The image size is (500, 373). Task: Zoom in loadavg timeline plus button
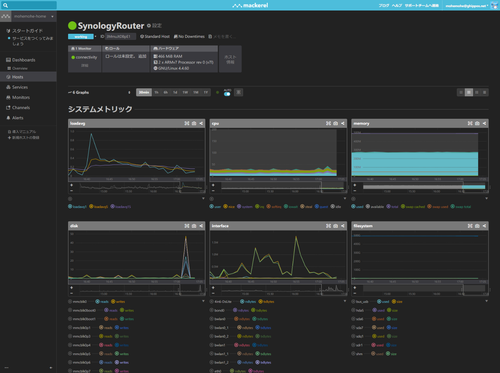tap(72, 185)
